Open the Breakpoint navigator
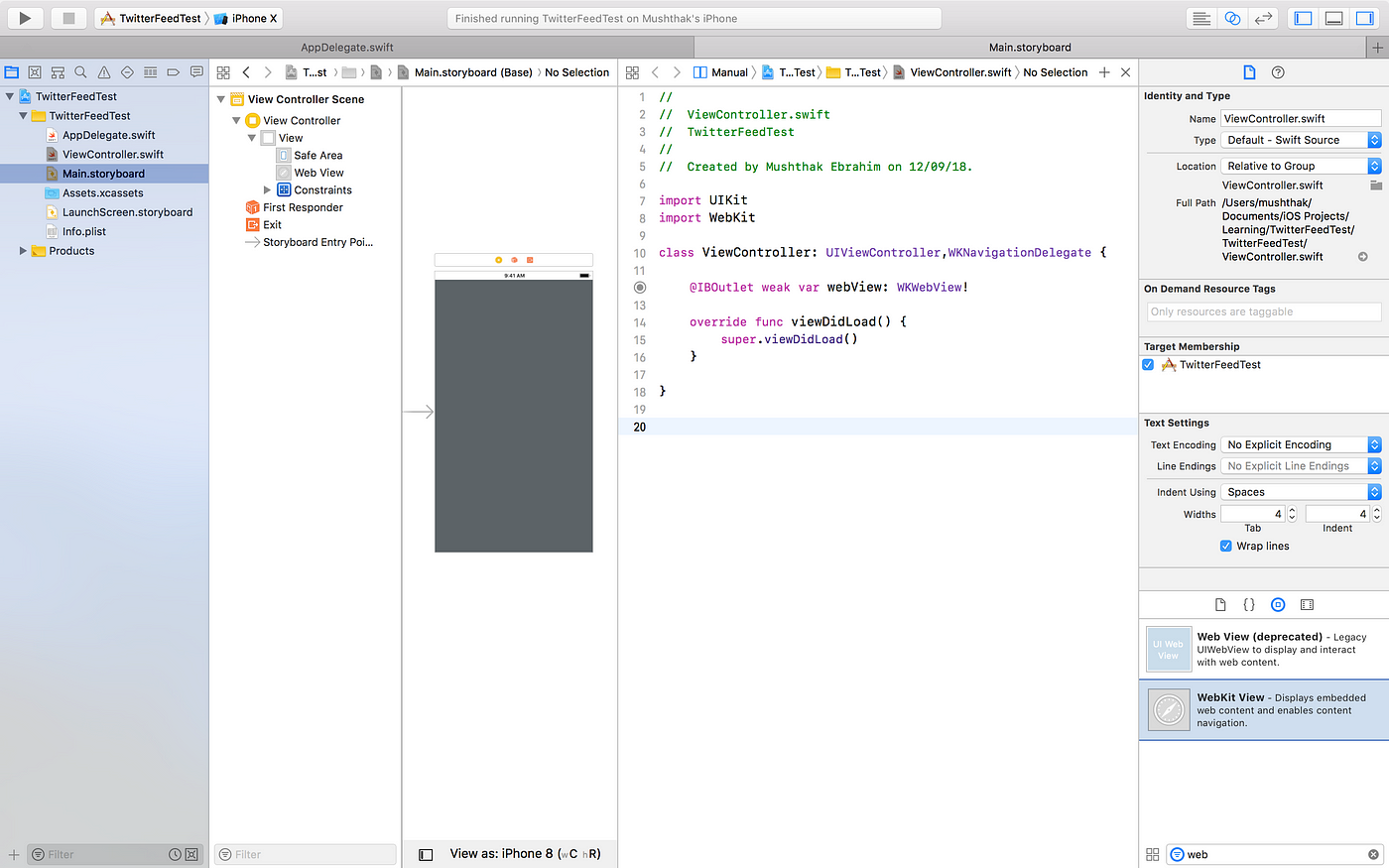 tap(174, 72)
